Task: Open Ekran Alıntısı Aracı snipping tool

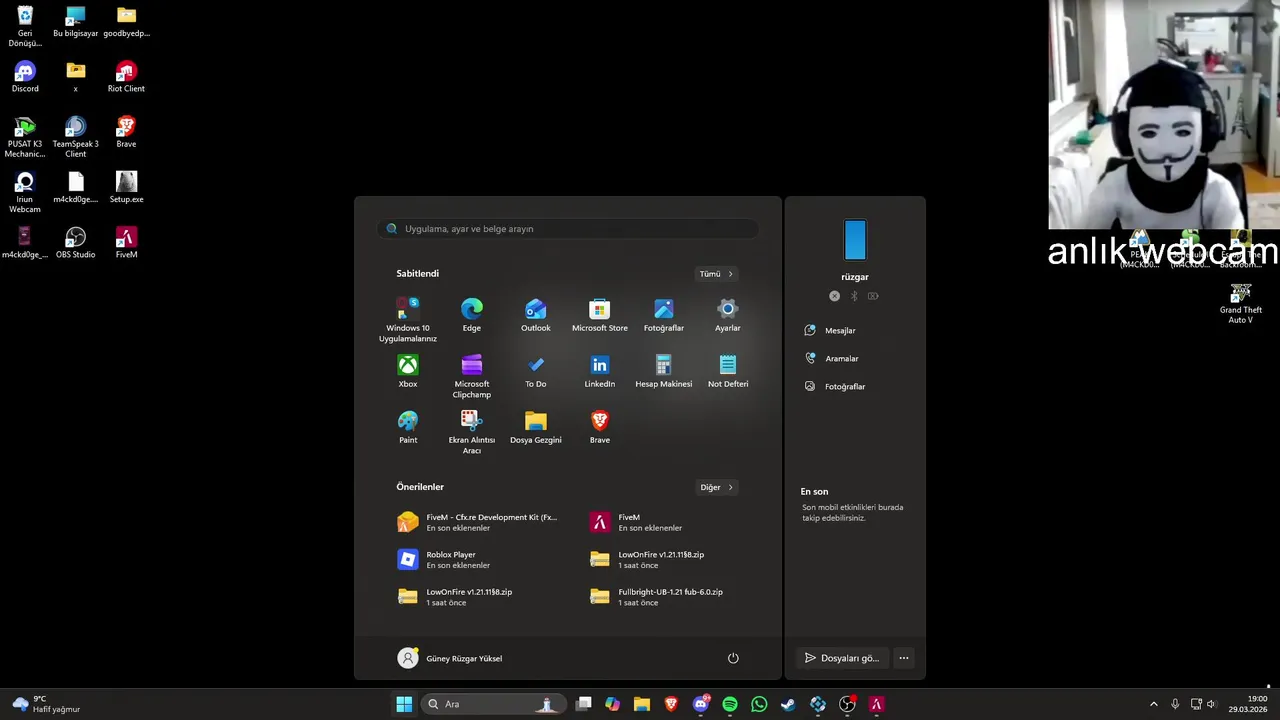Action: (471, 432)
